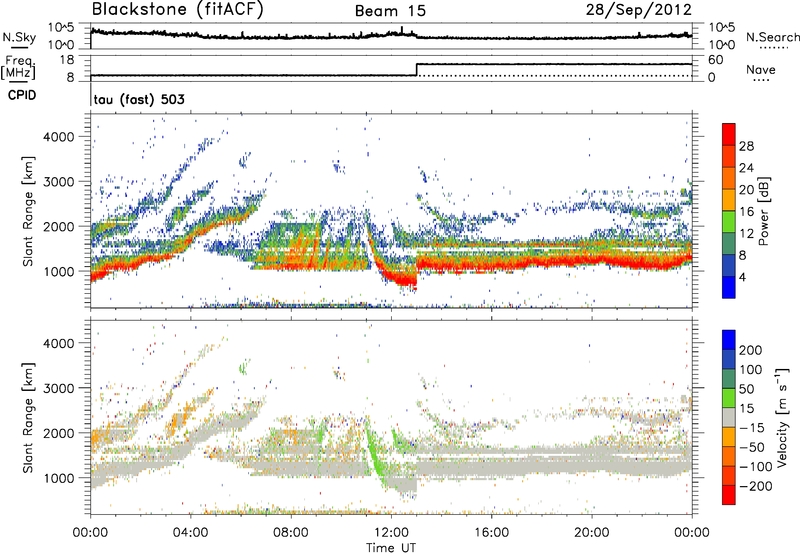Viewport: 800px width, 554px height.
Task: Select the "4" power colorbar label
Action: pyautogui.click(x=742, y=277)
